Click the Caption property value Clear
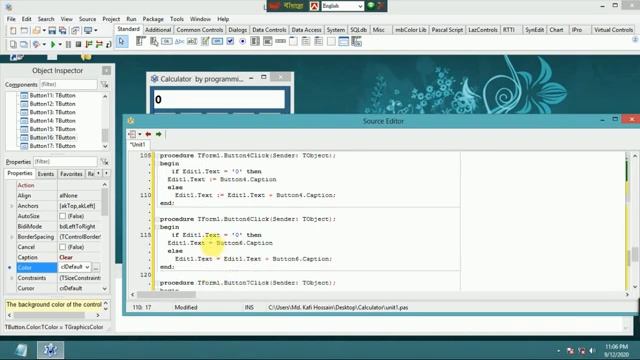Image resolution: width=640 pixels, height=360 pixels. click(x=66, y=258)
